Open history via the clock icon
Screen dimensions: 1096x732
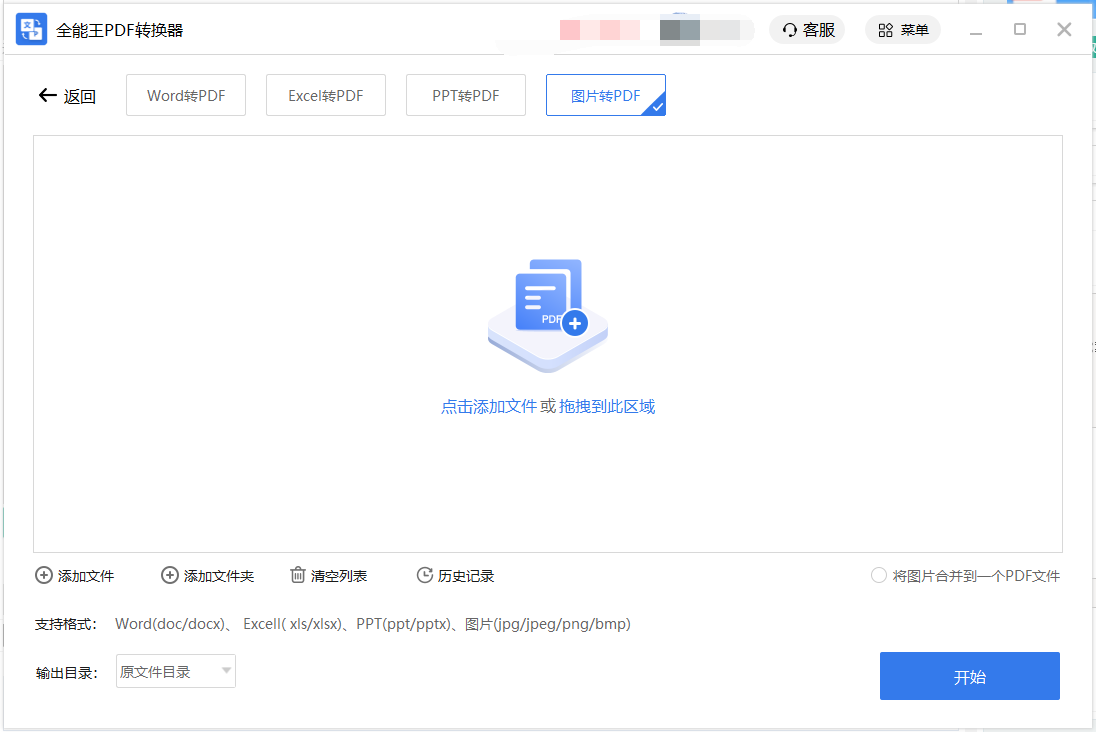[423, 575]
